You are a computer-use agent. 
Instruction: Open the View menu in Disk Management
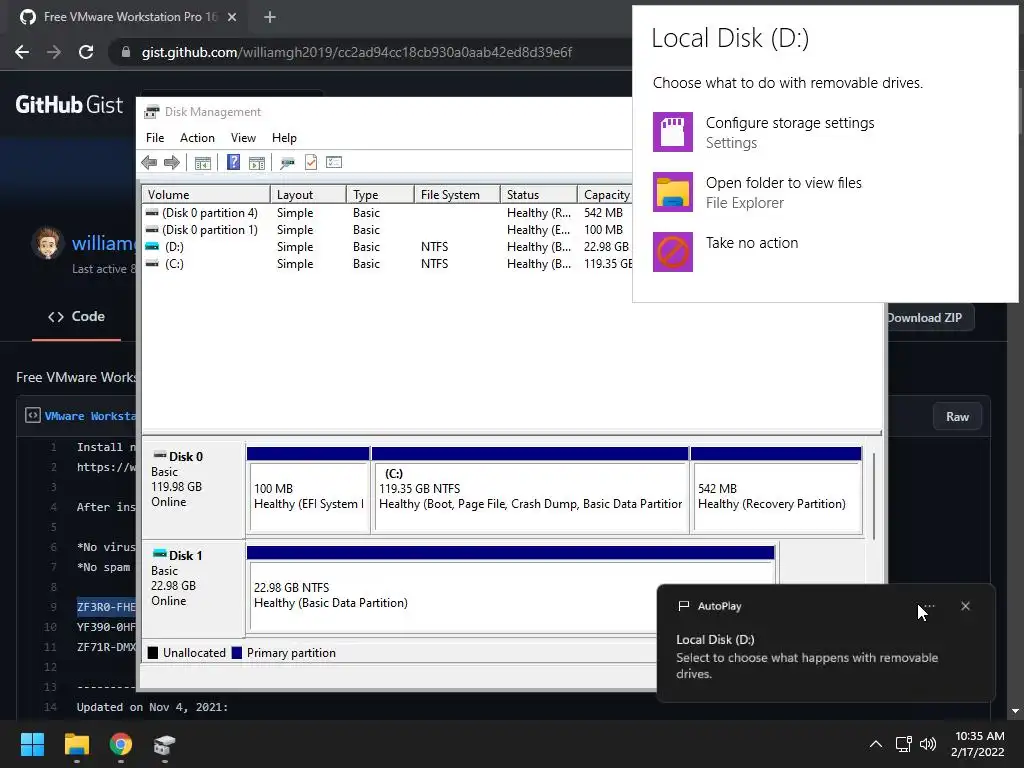click(243, 138)
